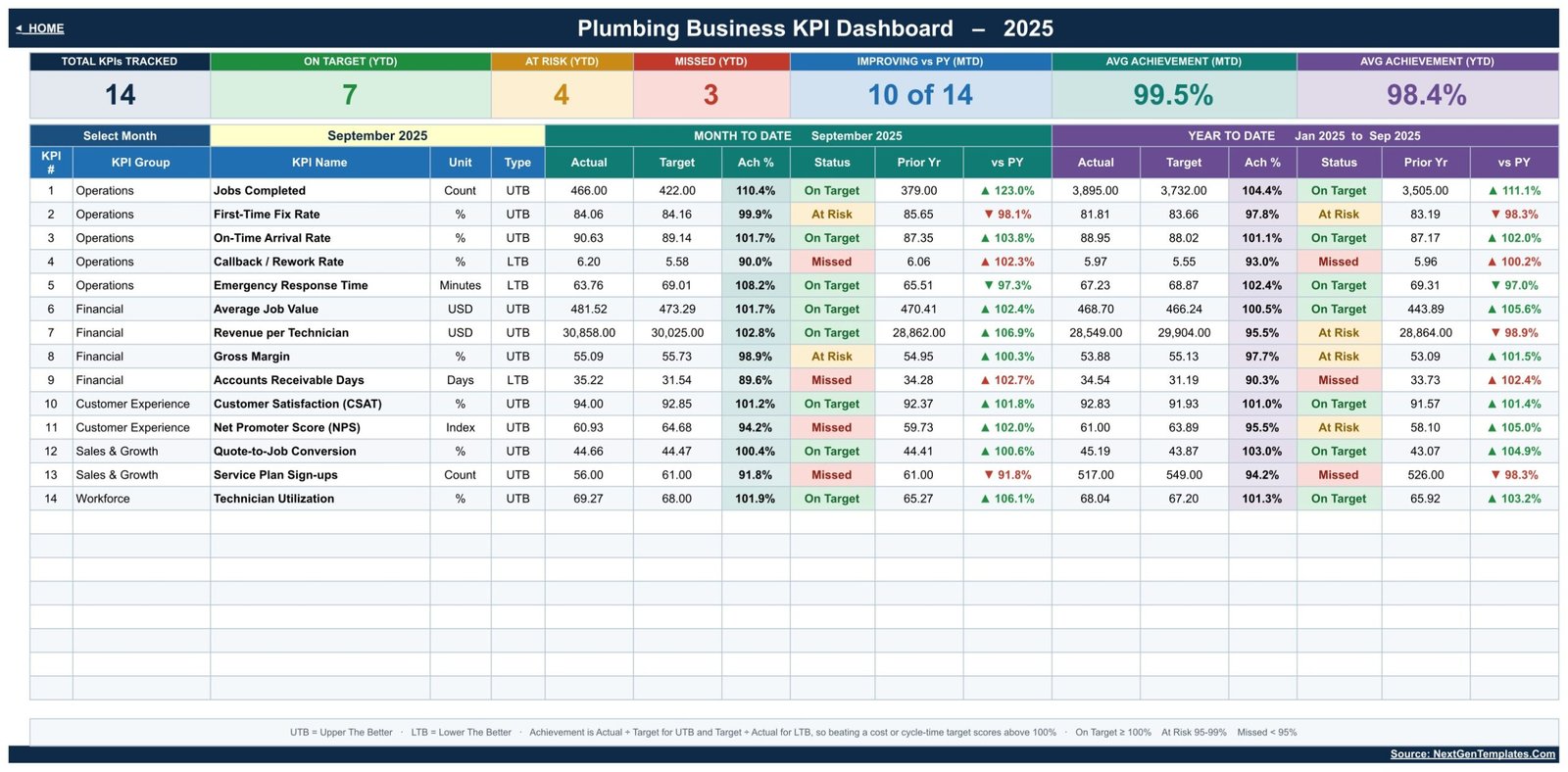Click MTD vs PY 91.8% down arrow value
The width and height of the screenshot is (1568, 772).
tap(1007, 475)
